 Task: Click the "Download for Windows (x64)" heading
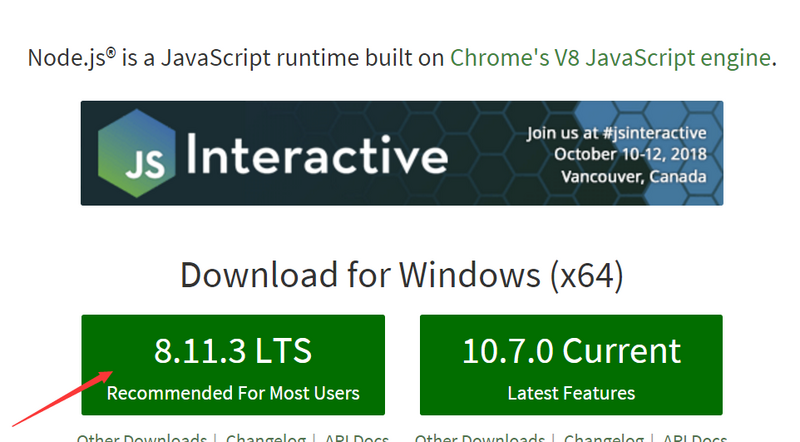click(x=402, y=275)
